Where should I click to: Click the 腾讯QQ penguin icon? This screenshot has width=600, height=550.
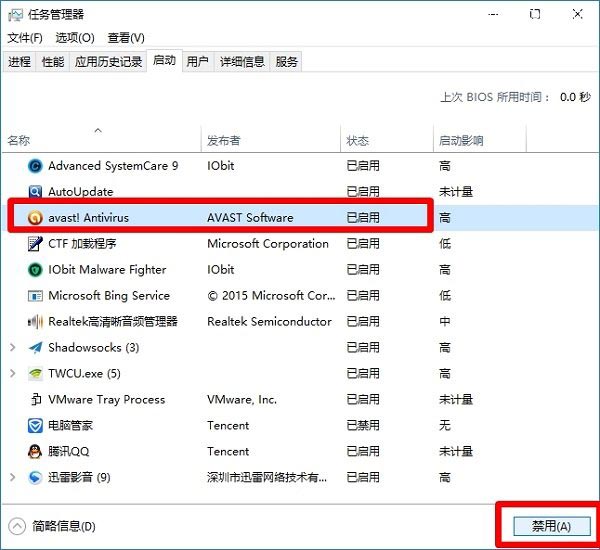[x=35, y=451]
